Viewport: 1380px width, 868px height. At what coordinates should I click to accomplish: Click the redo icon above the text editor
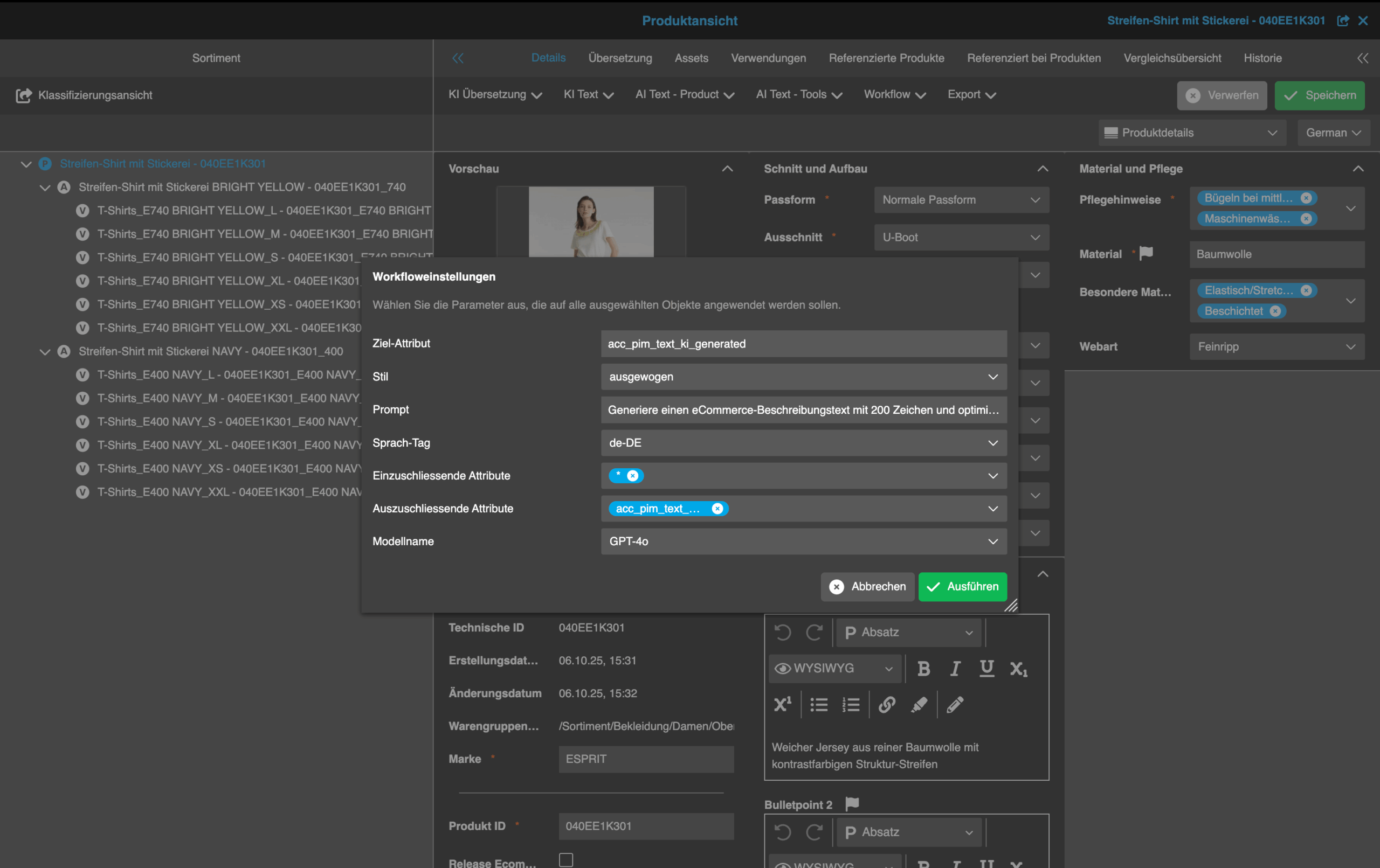[x=815, y=632]
